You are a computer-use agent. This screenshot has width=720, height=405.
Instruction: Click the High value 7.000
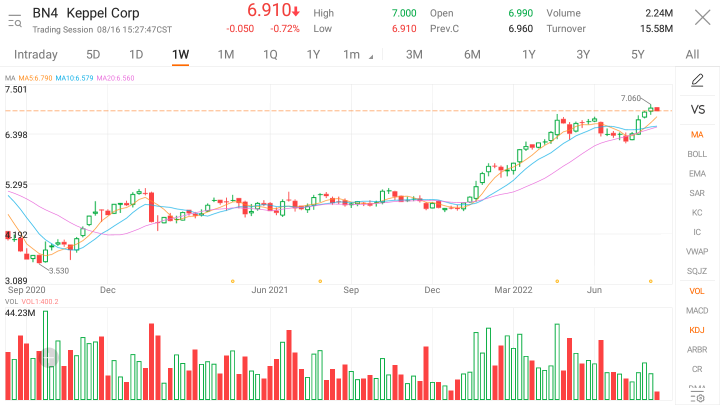click(x=404, y=13)
